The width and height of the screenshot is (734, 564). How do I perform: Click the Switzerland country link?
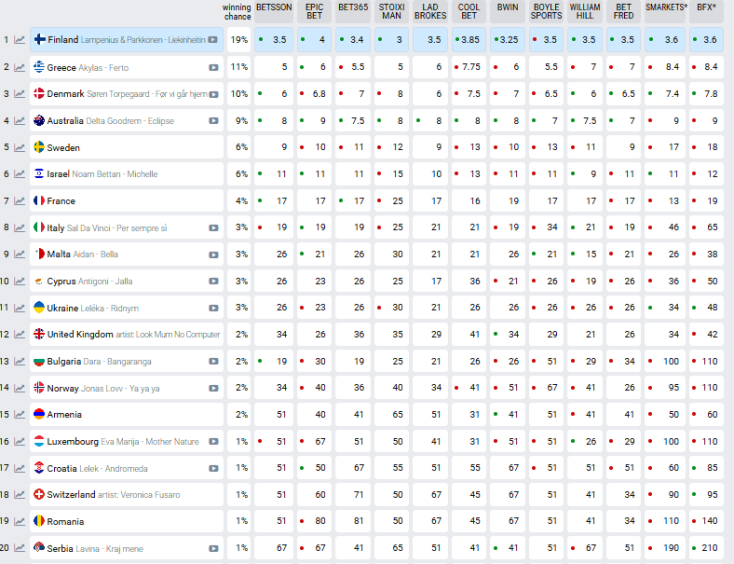(73, 494)
